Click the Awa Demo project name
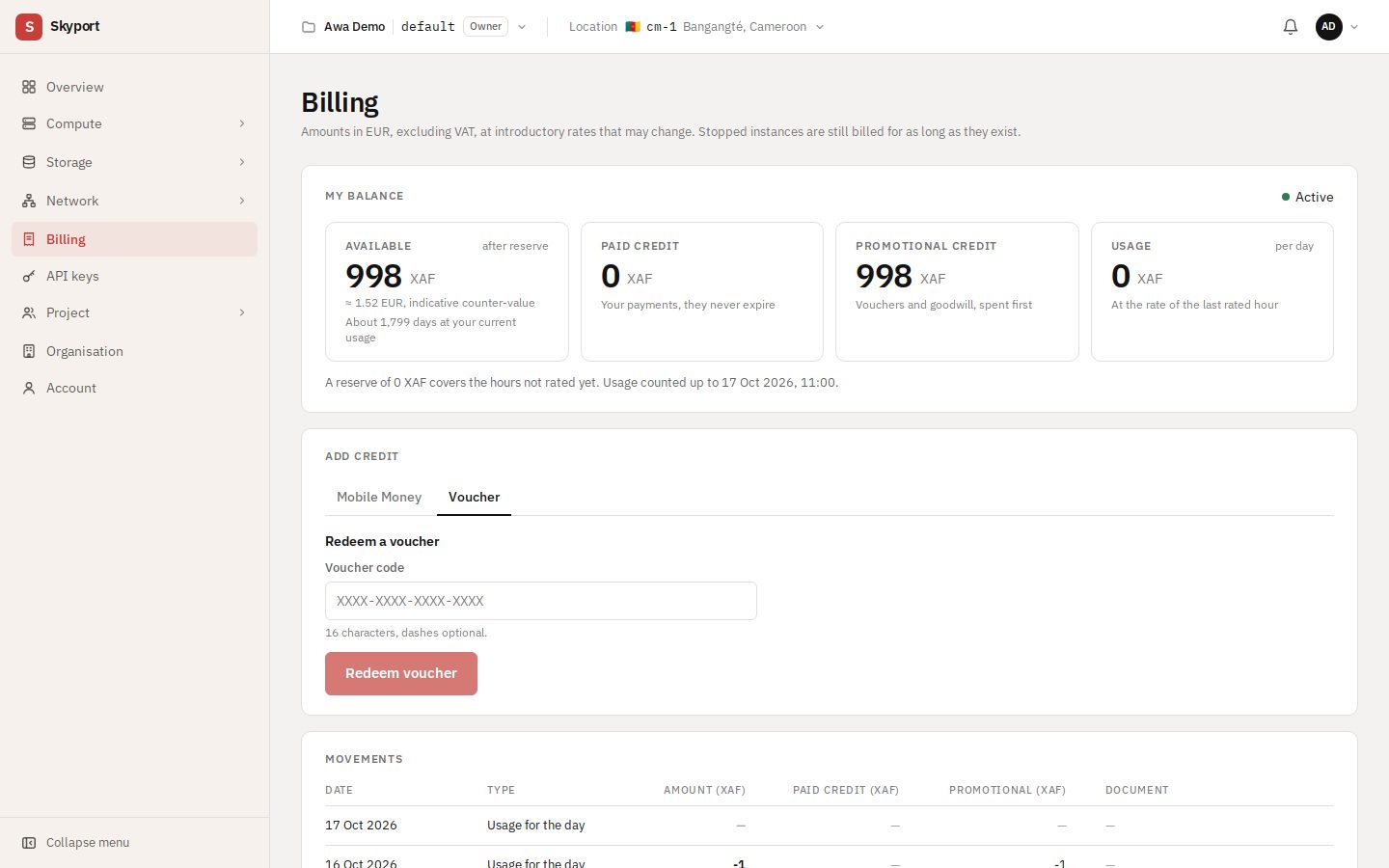This screenshot has height=868, width=1389. pos(354,27)
